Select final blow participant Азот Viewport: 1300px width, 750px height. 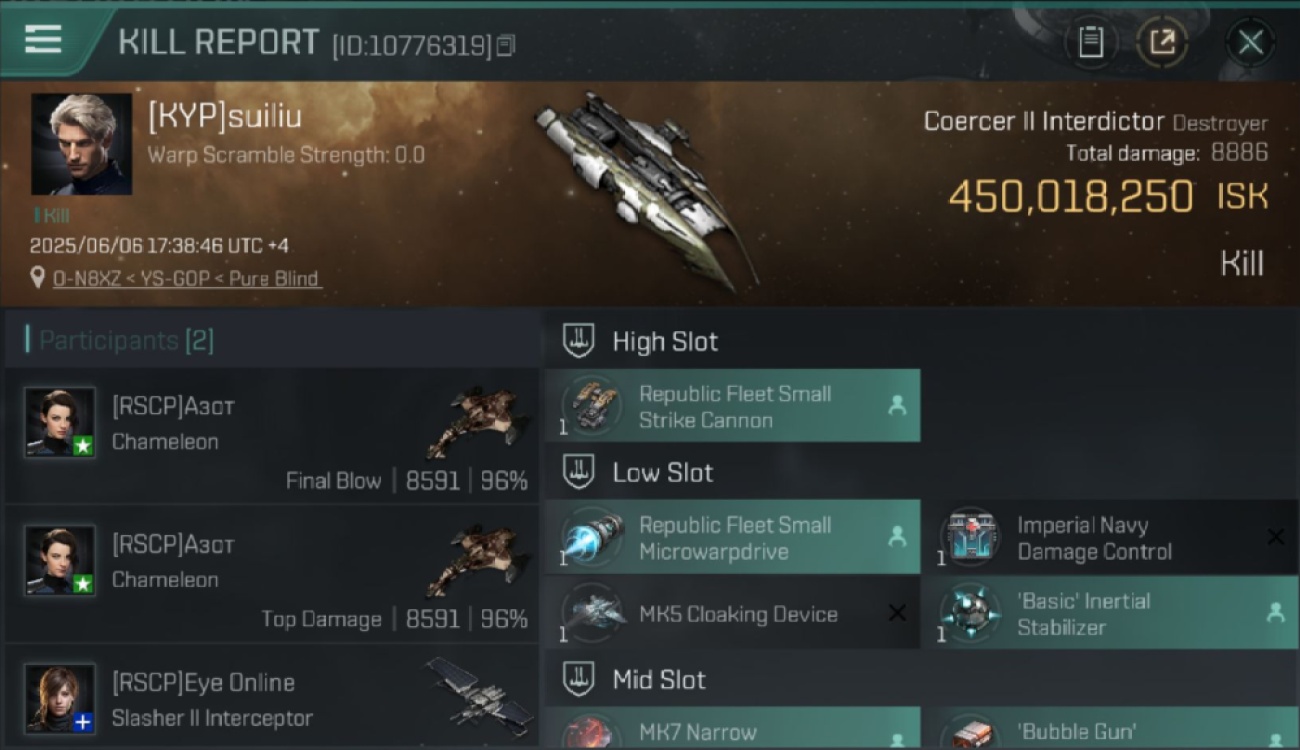coord(272,436)
